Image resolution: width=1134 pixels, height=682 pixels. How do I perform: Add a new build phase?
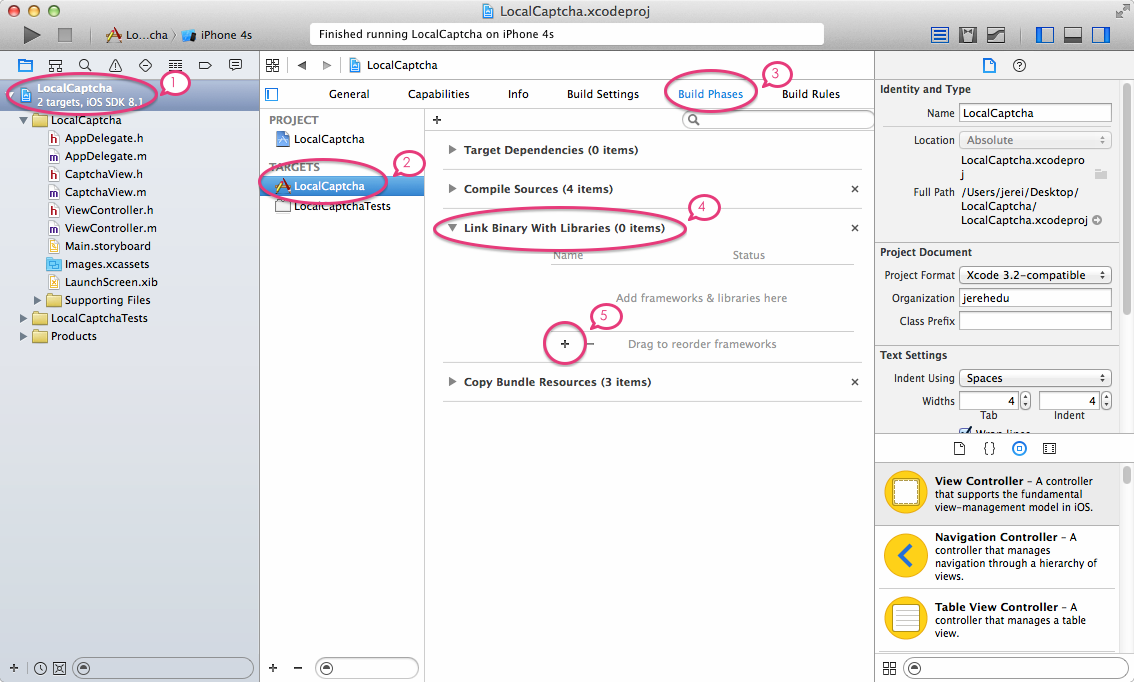pos(437,120)
